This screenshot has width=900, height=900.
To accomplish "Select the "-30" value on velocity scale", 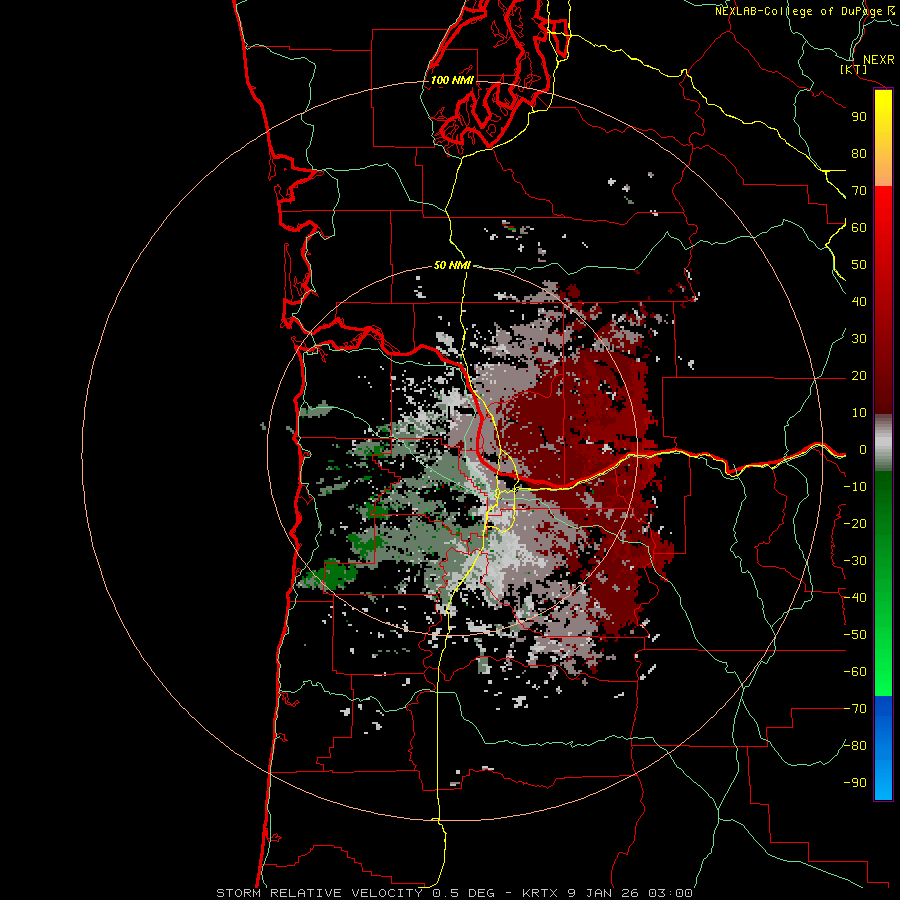I will [855, 561].
